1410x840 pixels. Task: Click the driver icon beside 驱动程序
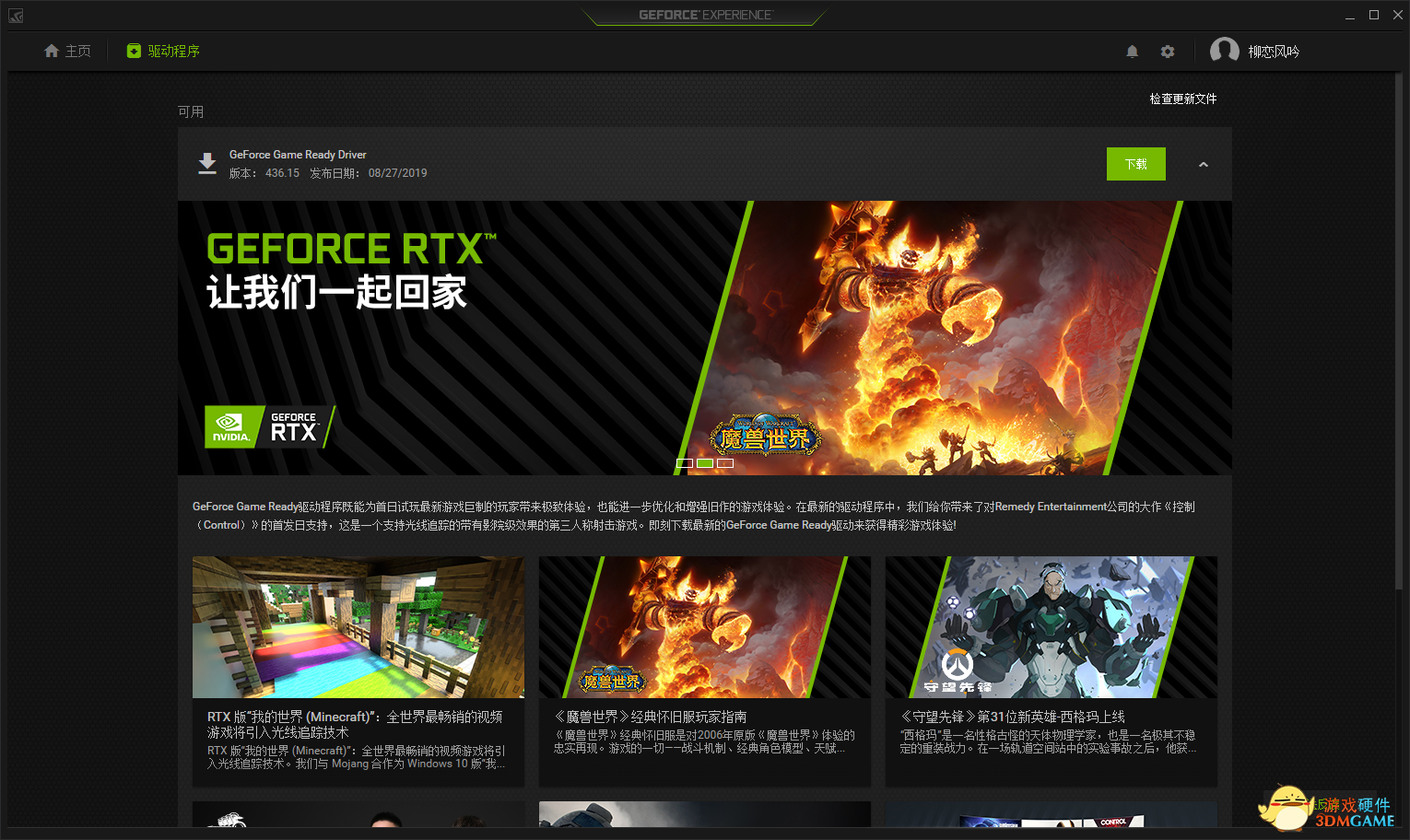(x=135, y=51)
